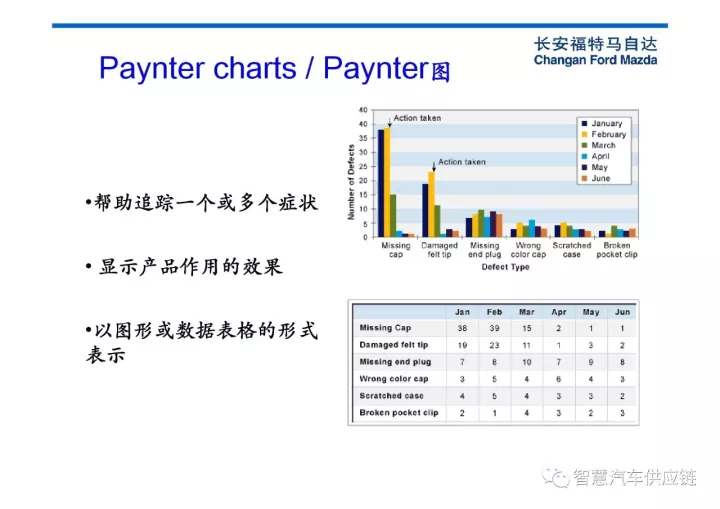The width and height of the screenshot is (720, 509).
Task: Click the Jan column header in the table
Action: [462, 311]
